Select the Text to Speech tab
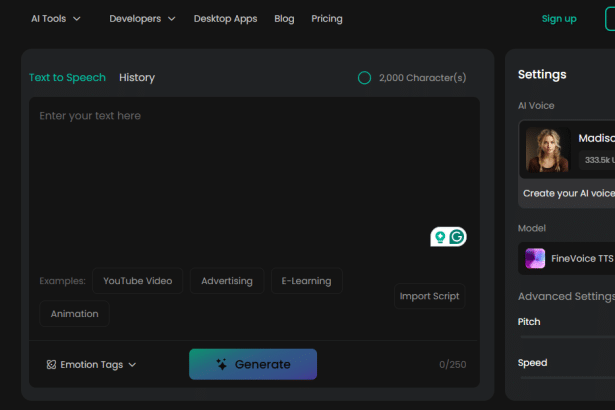 point(68,77)
